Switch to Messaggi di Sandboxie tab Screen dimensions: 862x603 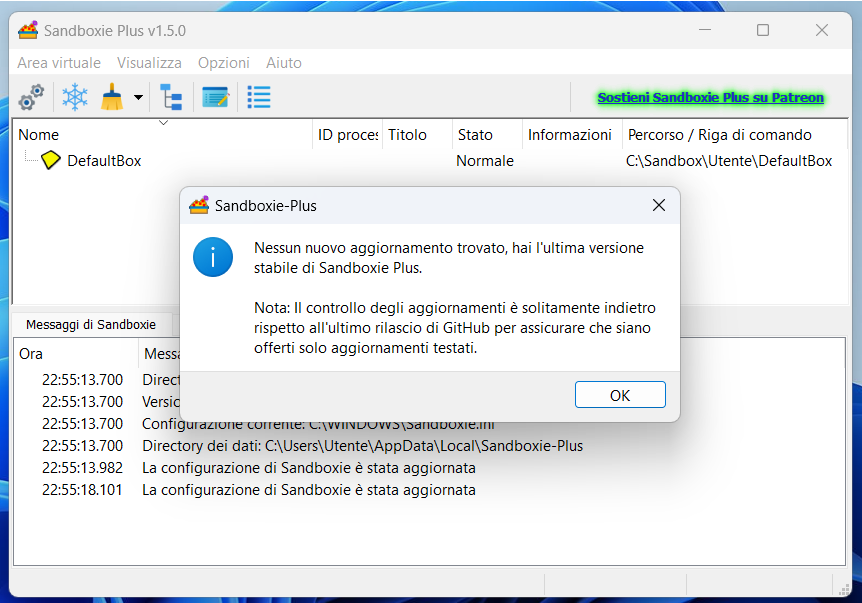coord(91,324)
